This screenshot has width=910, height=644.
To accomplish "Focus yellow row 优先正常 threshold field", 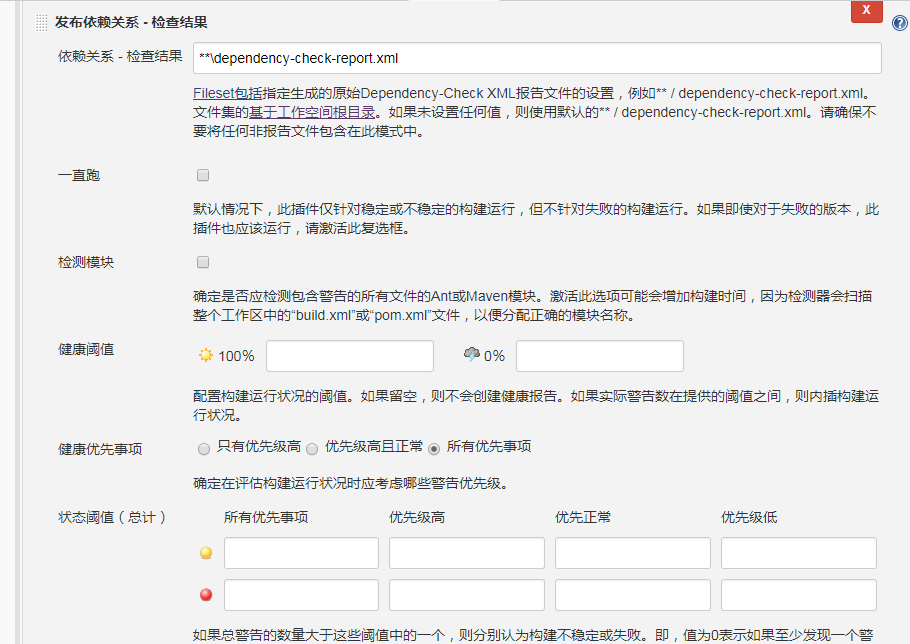I will pos(633,553).
